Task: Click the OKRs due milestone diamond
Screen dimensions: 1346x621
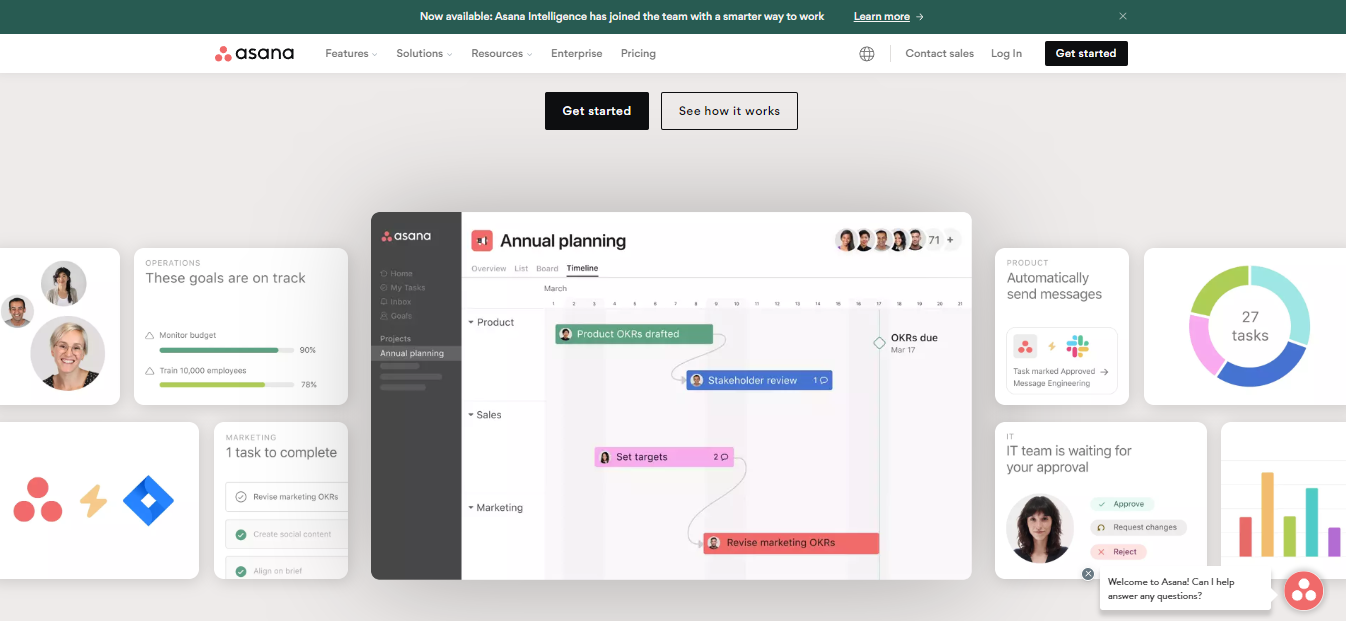Action: pyautogui.click(x=879, y=343)
